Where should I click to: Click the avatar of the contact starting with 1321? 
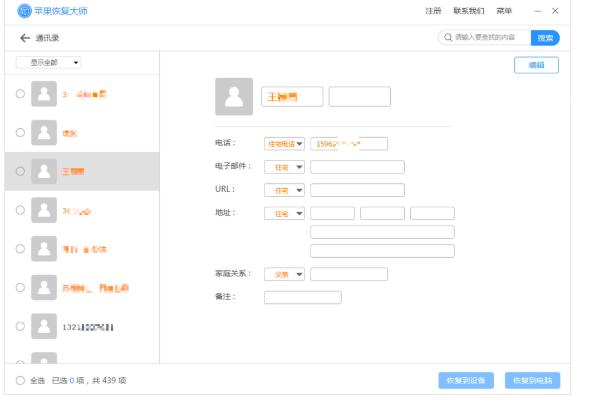[44, 326]
